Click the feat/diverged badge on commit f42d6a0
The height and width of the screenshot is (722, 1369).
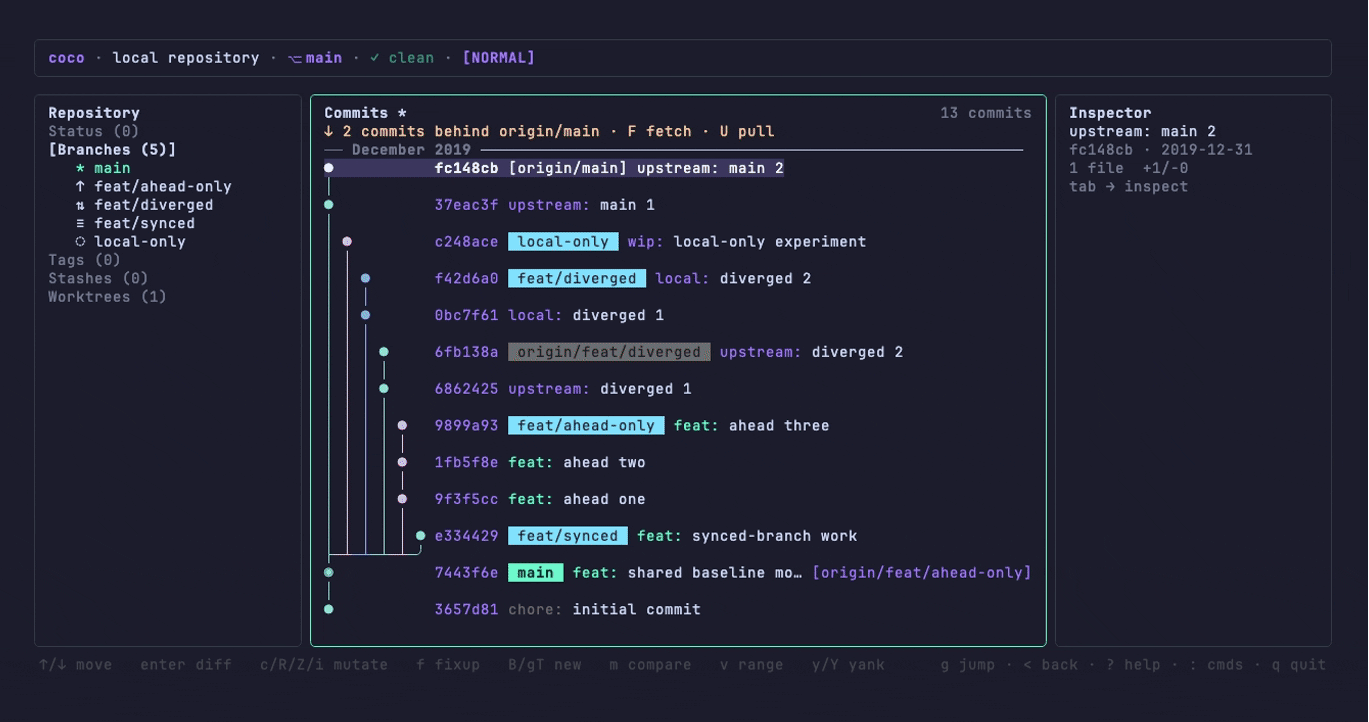pos(577,279)
